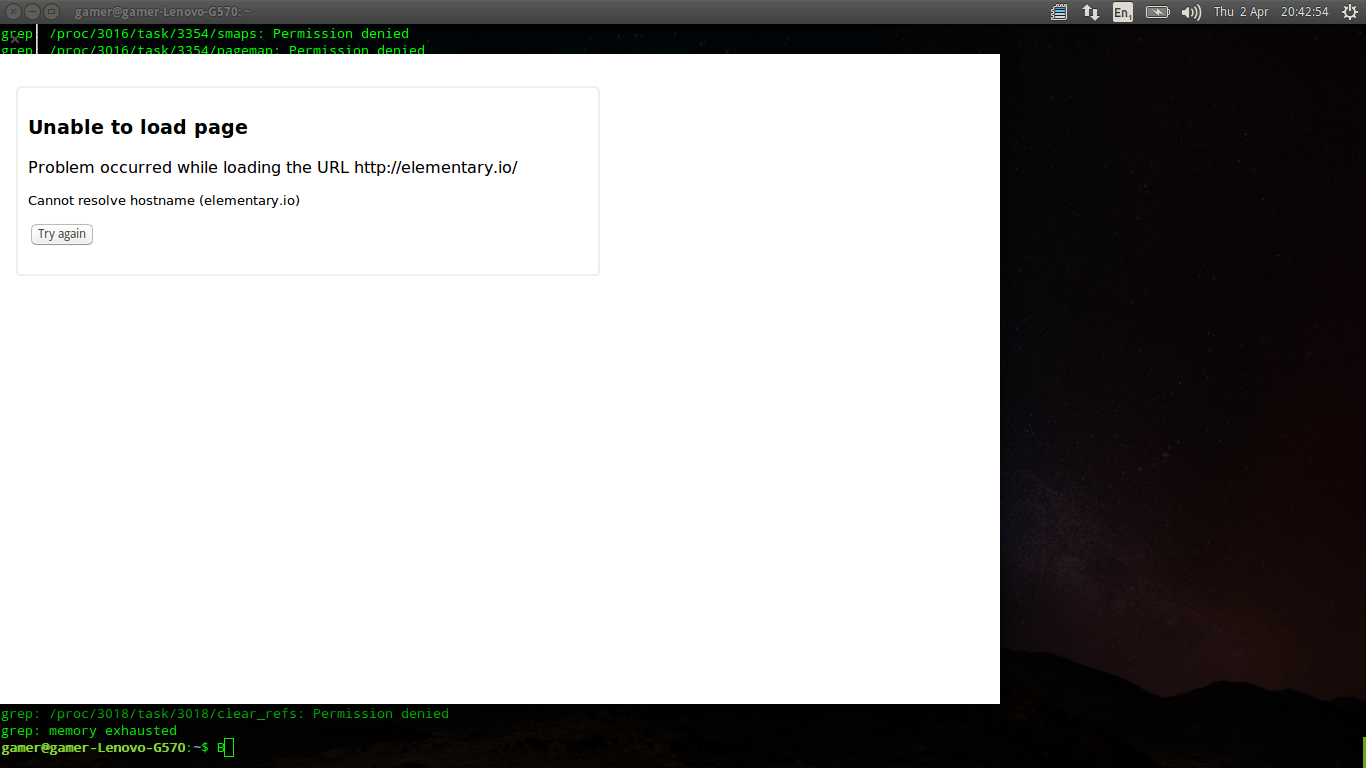Click the Try again button
Screen dimensions: 1366x768
coord(62,234)
